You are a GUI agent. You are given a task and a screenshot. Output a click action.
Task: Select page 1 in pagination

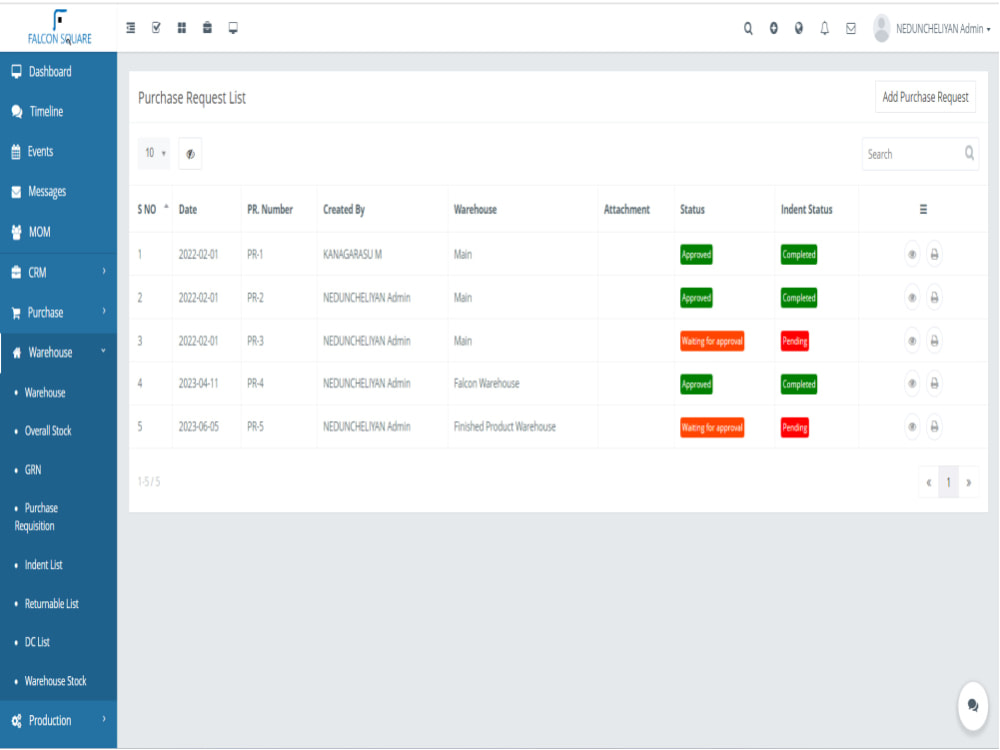pos(948,483)
